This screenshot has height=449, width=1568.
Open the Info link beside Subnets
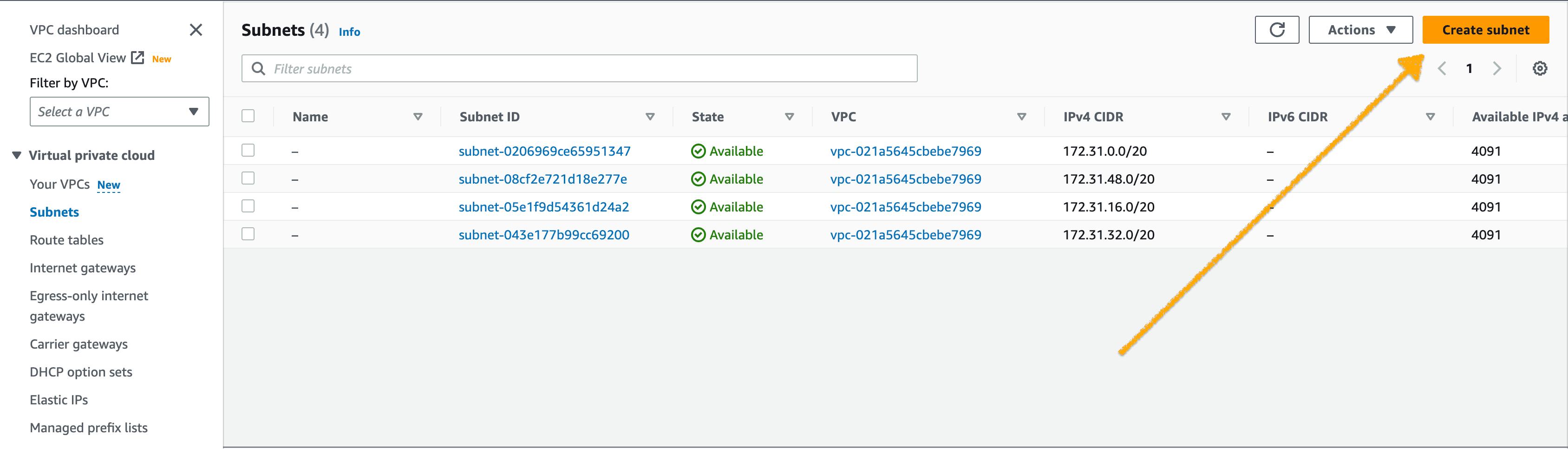pos(349,32)
